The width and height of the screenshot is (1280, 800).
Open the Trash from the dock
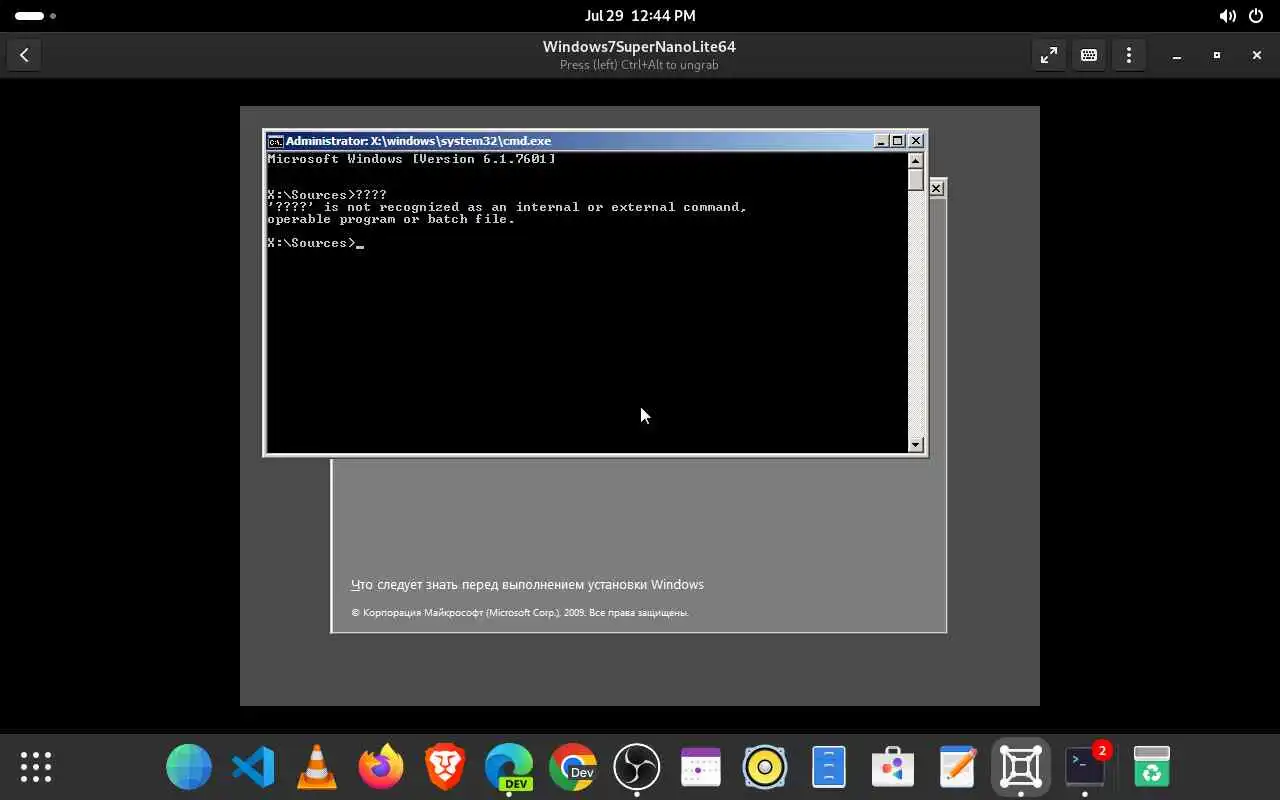point(1152,767)
